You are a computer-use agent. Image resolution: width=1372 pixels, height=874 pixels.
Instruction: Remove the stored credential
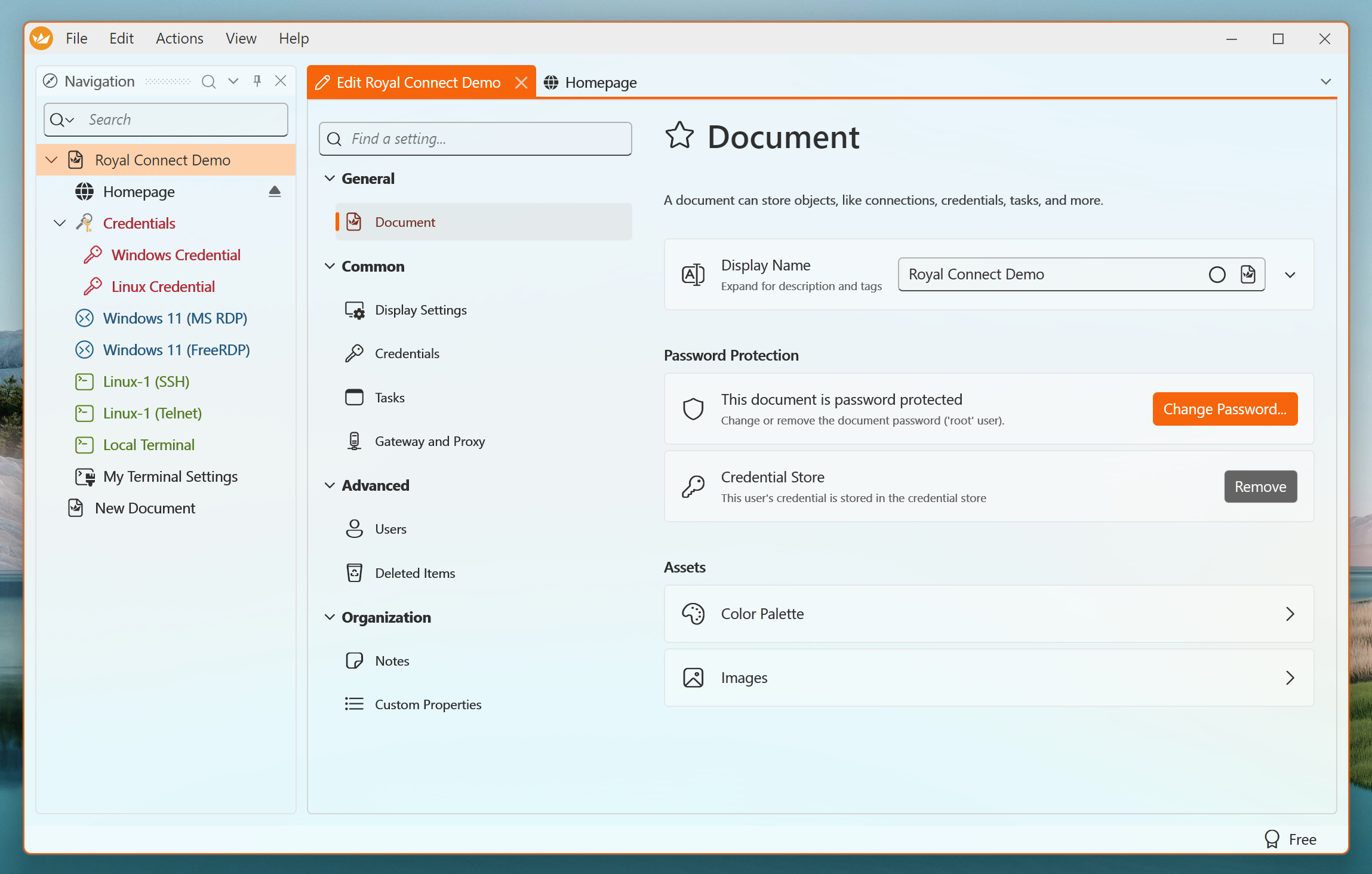[x=1260, y=487]
